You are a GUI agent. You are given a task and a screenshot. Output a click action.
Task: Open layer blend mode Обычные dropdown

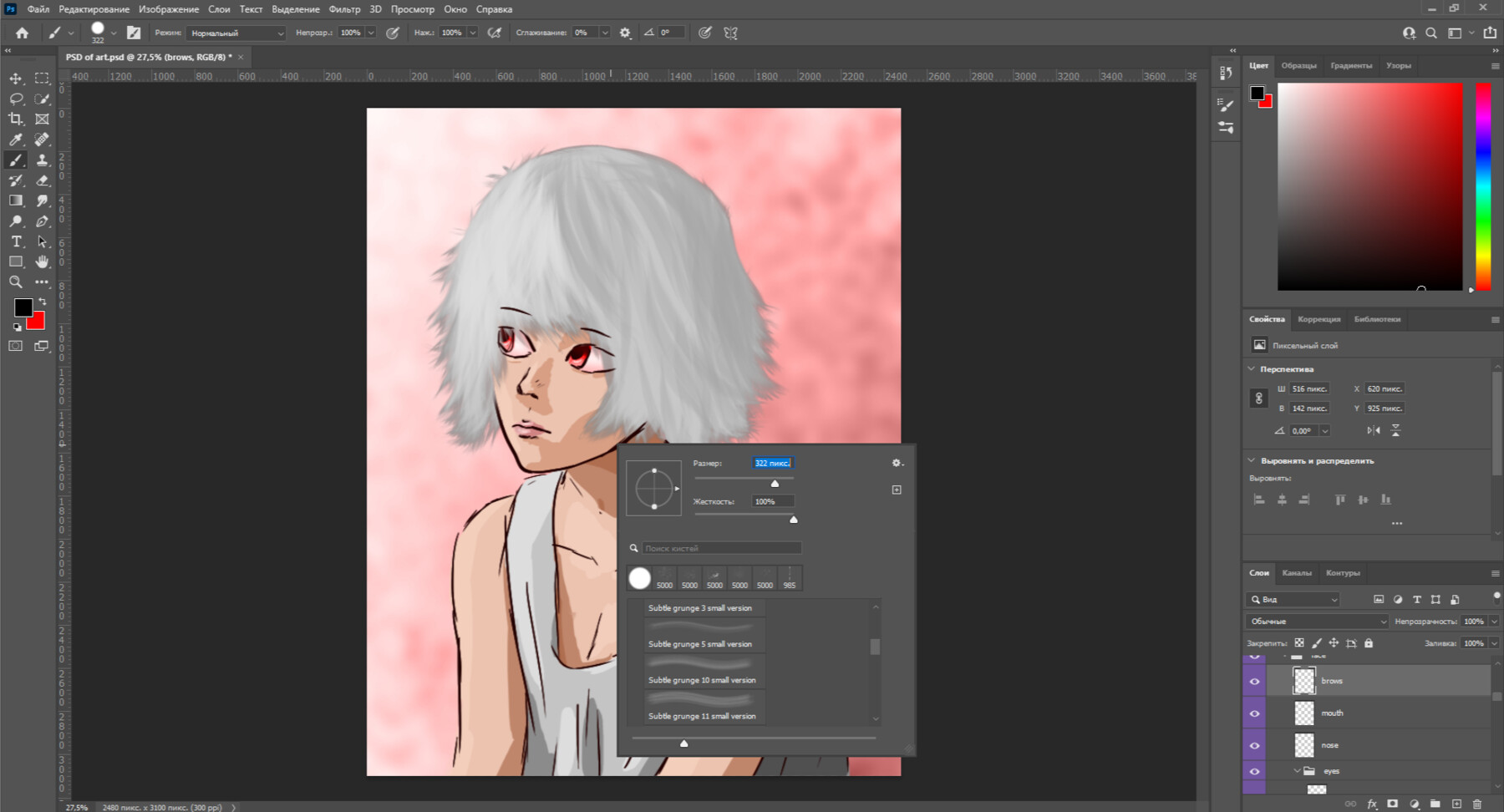1318,621
